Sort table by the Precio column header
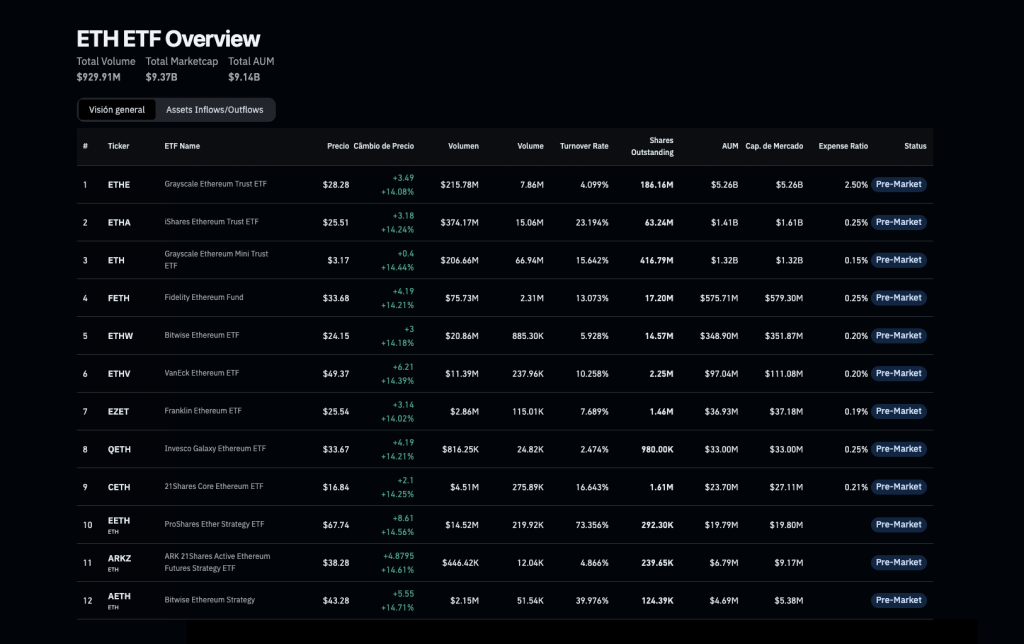The width and height of the screenshot is (1024, 644). pos(338,146)
